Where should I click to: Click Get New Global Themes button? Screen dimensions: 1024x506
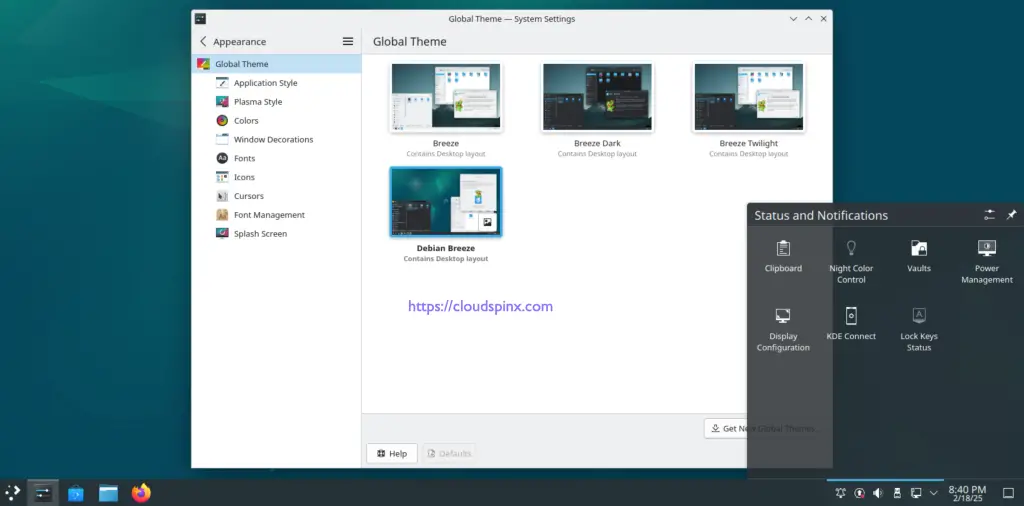[x=763, y=429]
